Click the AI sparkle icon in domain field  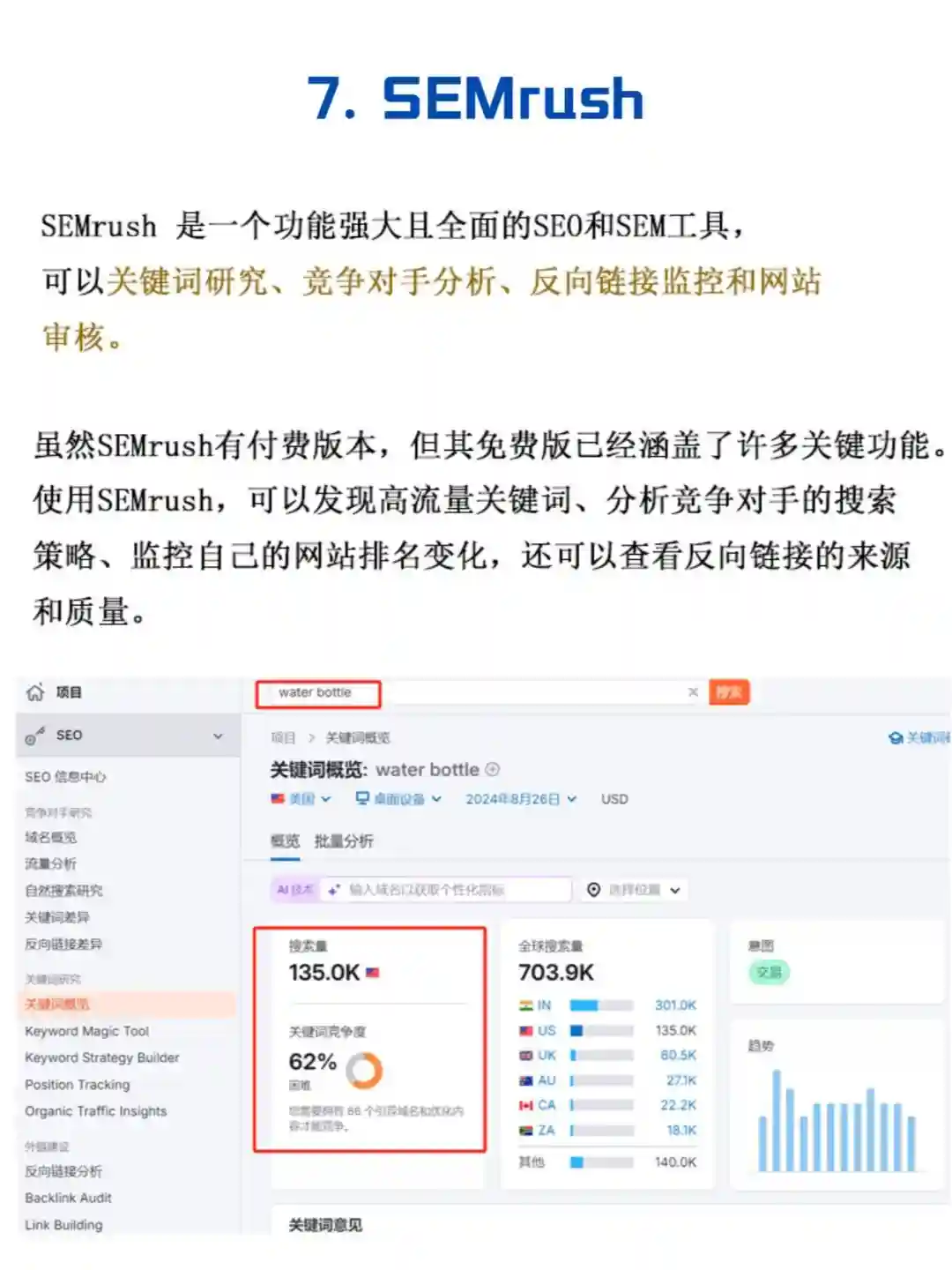[333, 890]
